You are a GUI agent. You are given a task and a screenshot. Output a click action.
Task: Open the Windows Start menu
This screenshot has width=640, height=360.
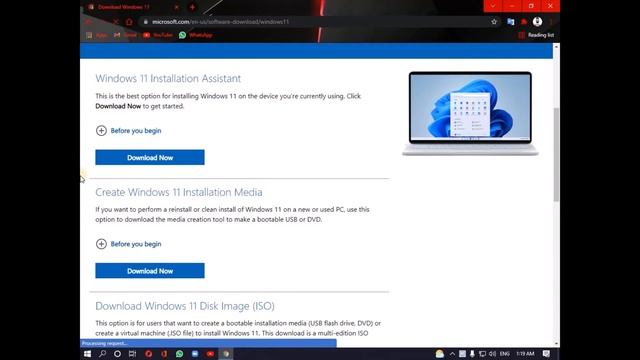[x=87, y=354]
